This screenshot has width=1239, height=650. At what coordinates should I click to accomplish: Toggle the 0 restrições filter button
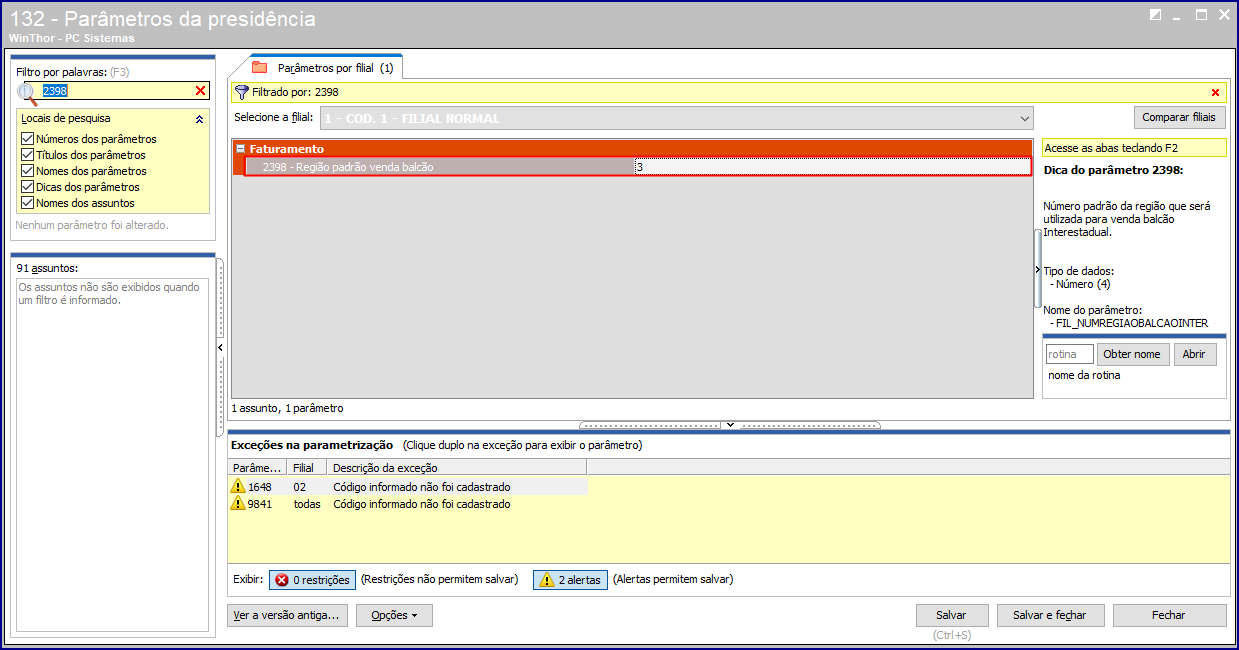coord(312,580)
